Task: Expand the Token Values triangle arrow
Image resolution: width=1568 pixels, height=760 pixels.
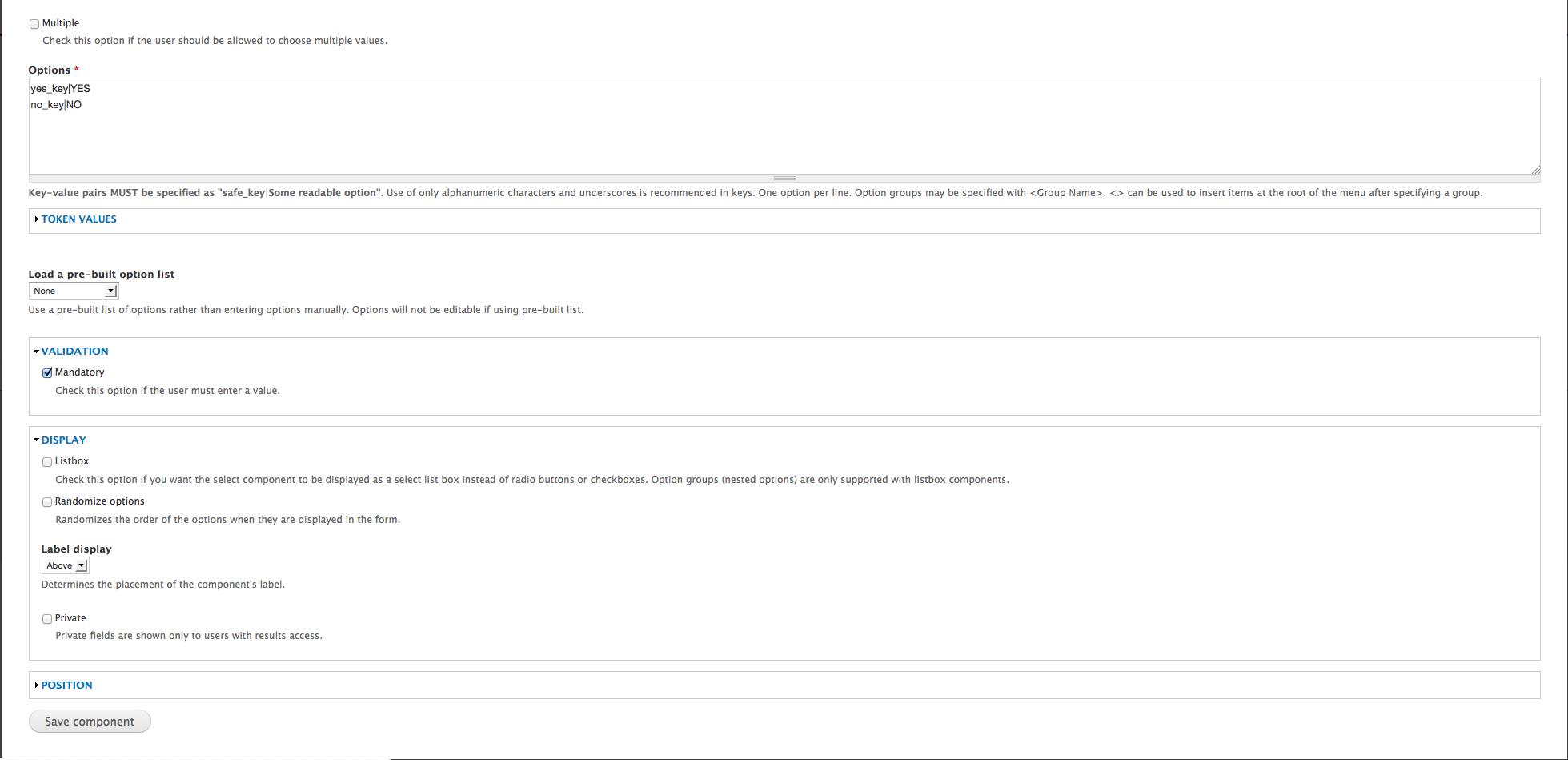Action: pyautogui.click(x=37, y=219)
